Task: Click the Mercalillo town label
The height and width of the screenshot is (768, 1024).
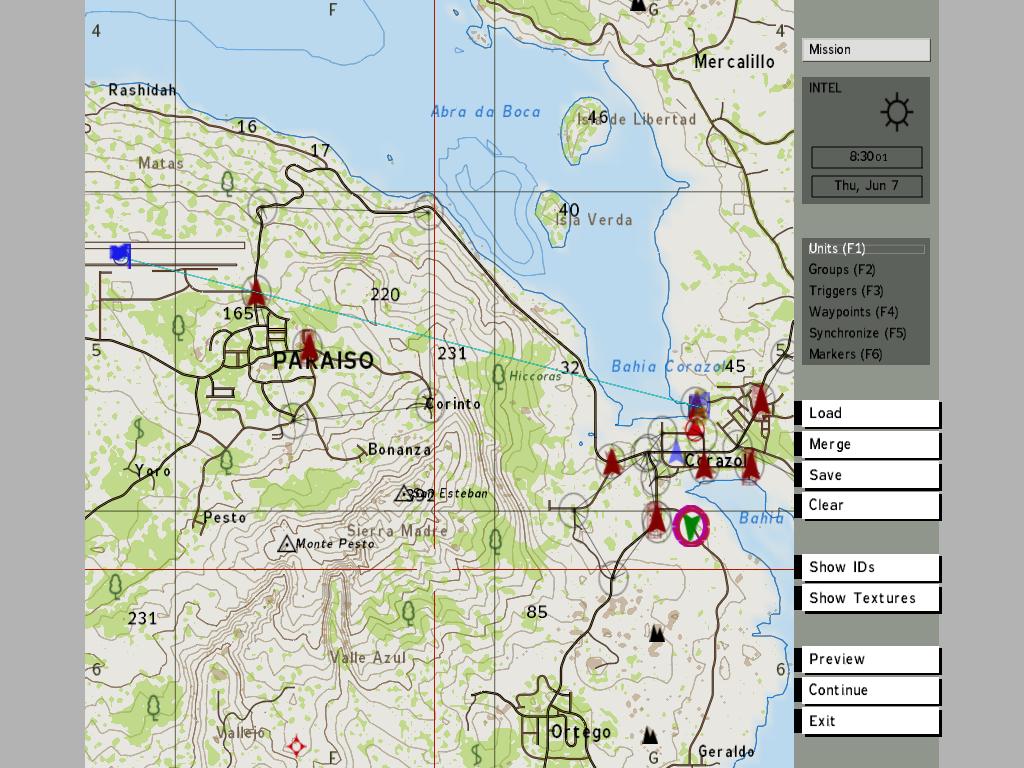Action: 734,62
